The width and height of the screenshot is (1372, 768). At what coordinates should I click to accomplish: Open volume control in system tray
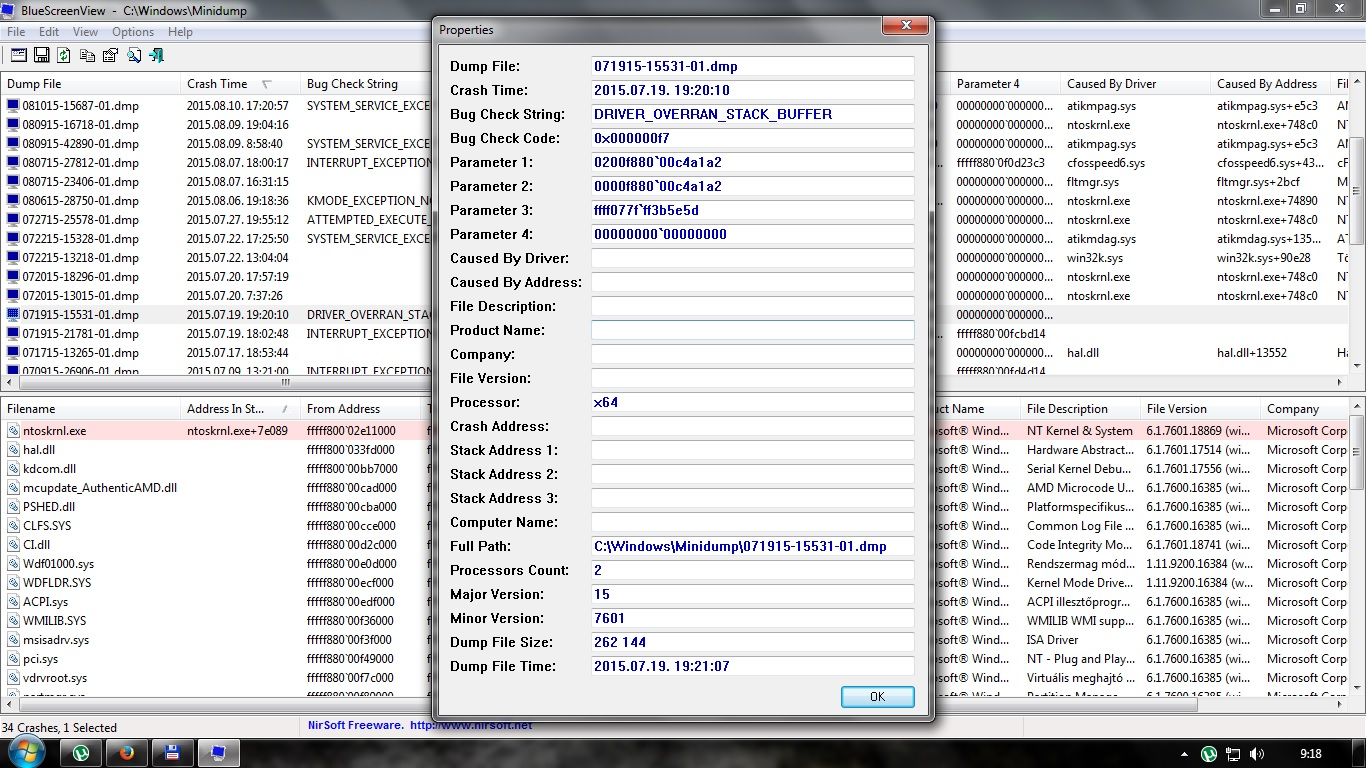click(1257, 754)
